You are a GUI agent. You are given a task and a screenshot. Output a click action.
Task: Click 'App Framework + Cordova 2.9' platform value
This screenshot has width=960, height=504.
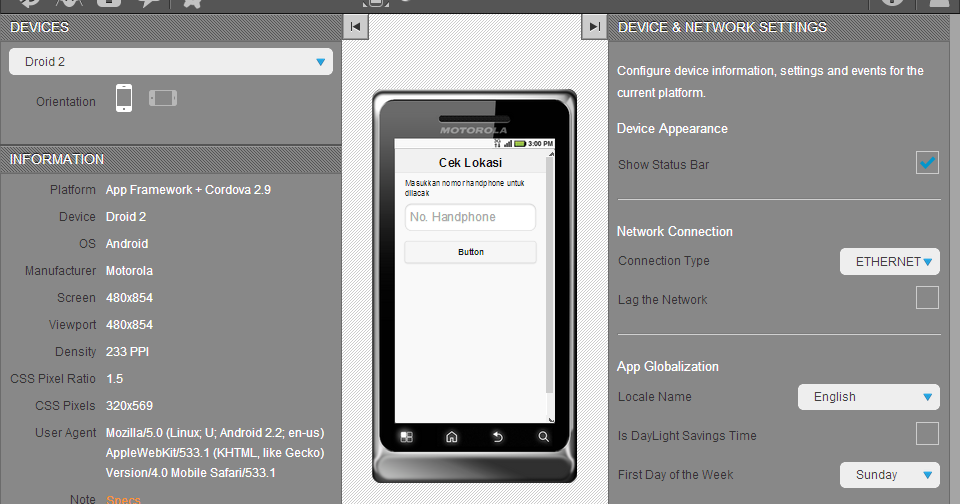pos(188,190)
